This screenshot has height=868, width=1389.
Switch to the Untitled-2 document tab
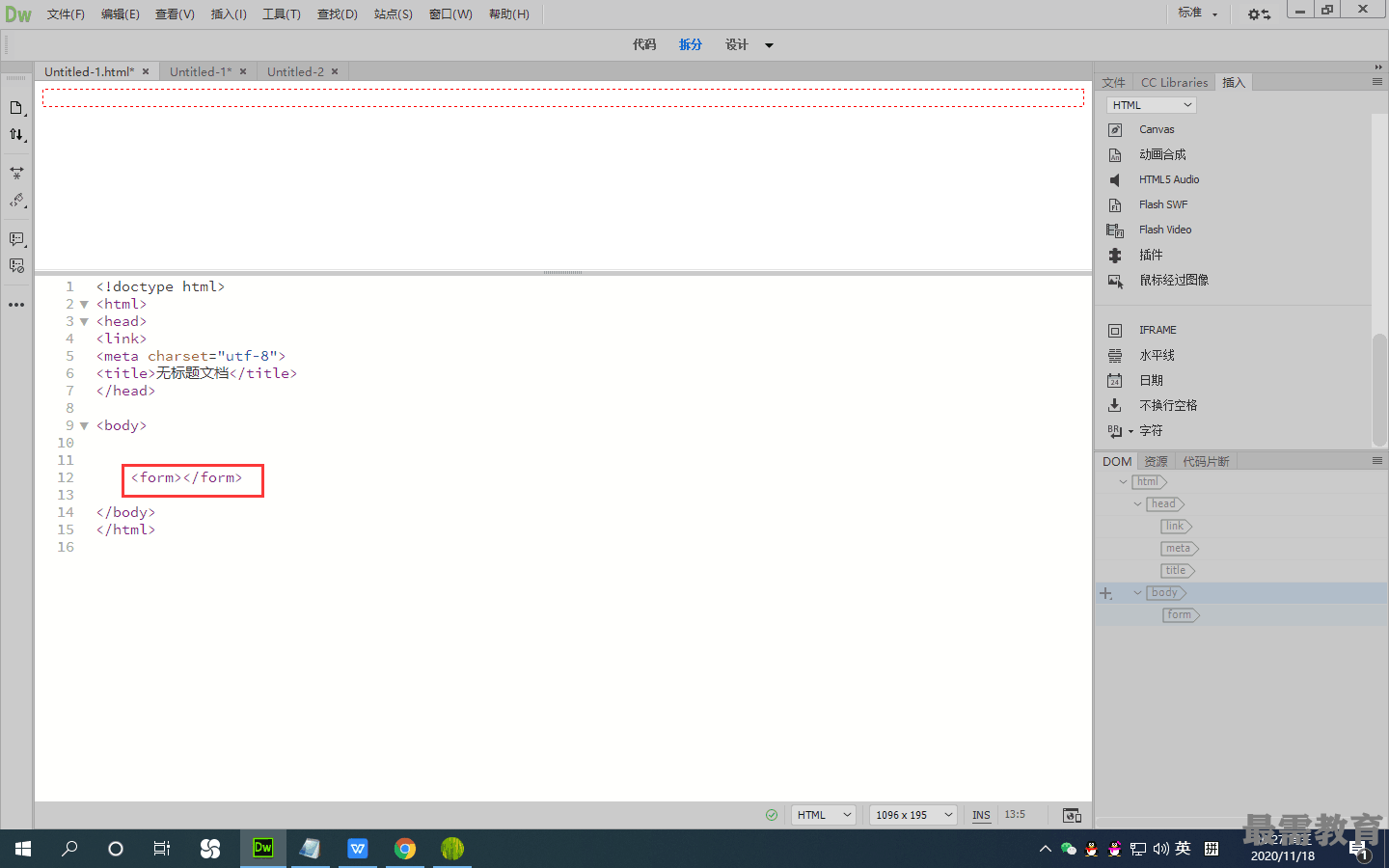295,71
